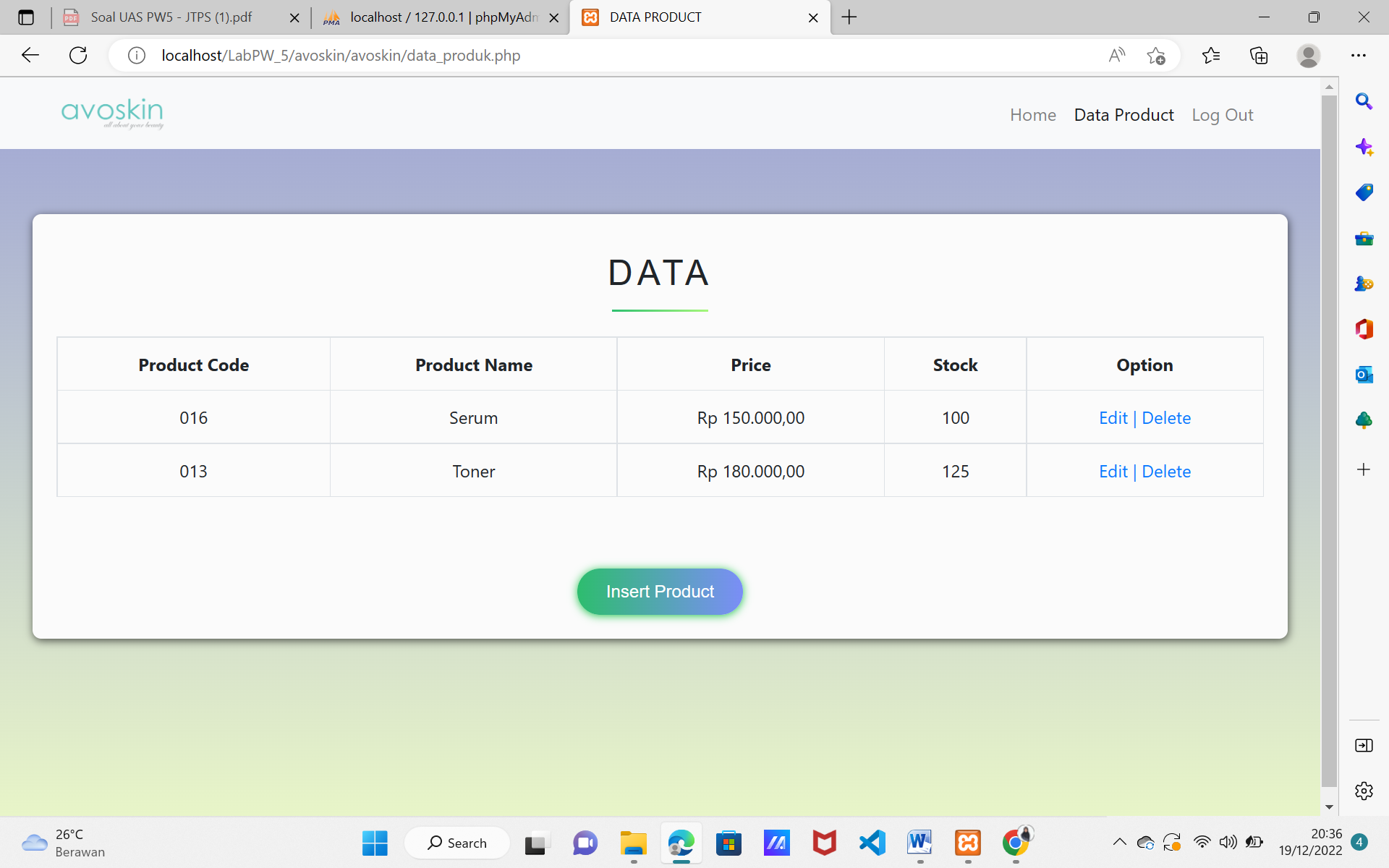Image resolution: width=1389 pixels, height=868 pixels.
Task: Open Copilot in the Edge sidebar
Action: coord(1364,147)
